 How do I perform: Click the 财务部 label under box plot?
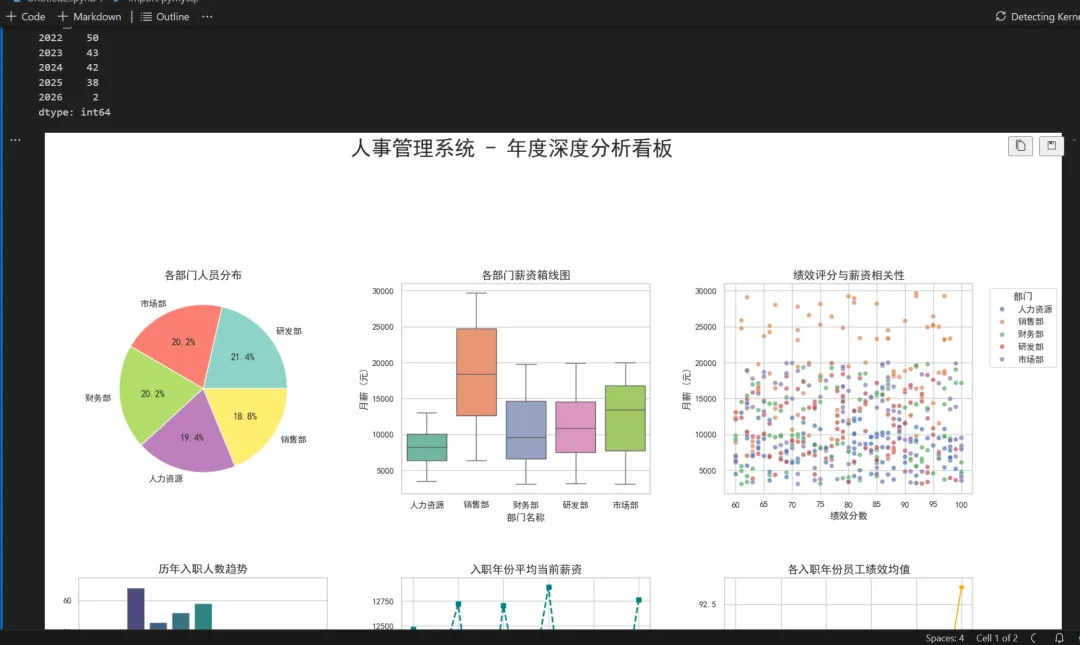(526, 505)
